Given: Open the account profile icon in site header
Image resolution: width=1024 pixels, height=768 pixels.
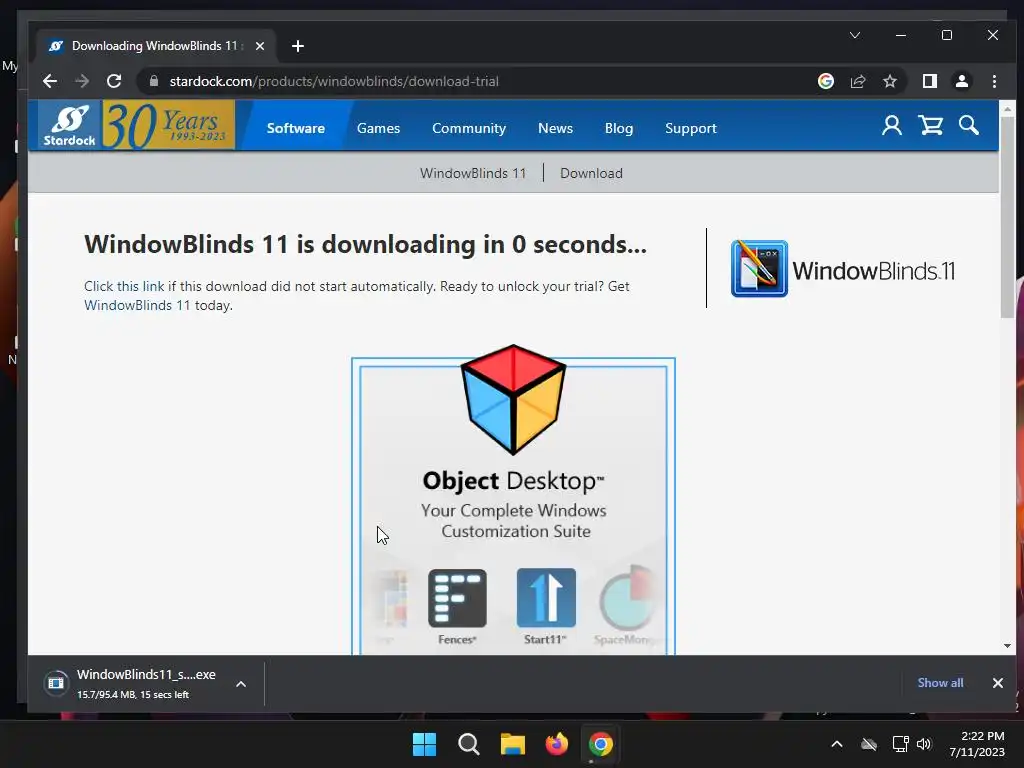Looking at the screenshot, I should [x=891, y=125].
